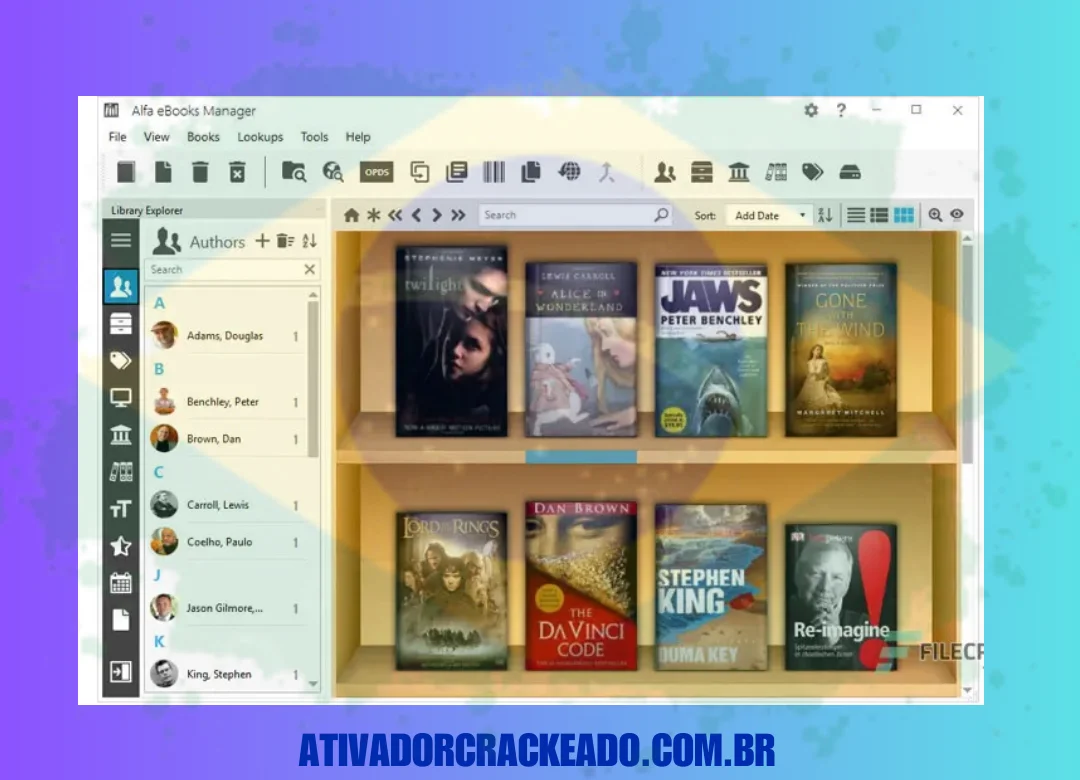Switch to detailed list view
This screenshot has height=780, width=1080.
tap(879, 215)
